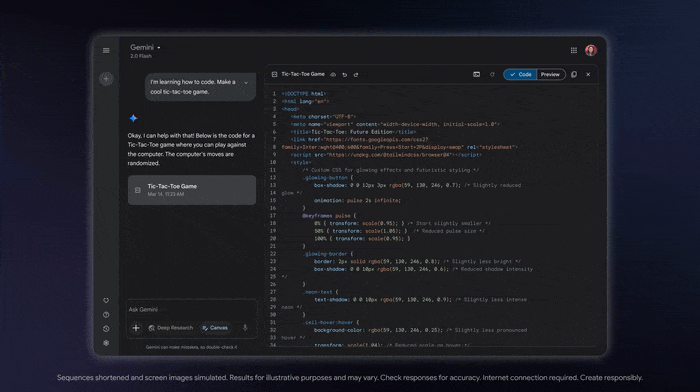700x392 pixels.
Task: Click the Tic-Tac-Toe Game canvas title
Action: (x=303, y=74)
